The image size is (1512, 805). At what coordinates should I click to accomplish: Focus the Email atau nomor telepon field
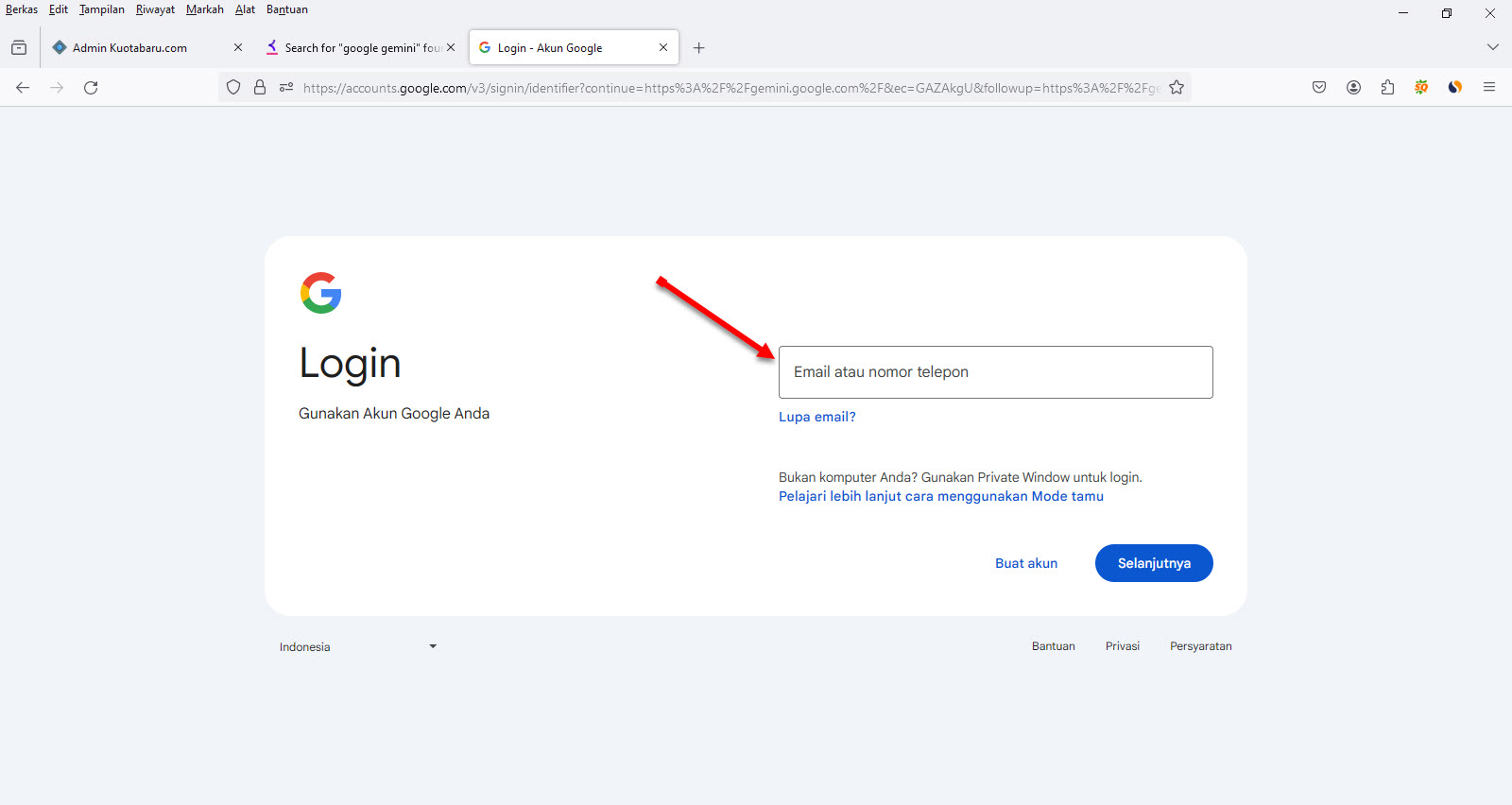click(995, 372)
